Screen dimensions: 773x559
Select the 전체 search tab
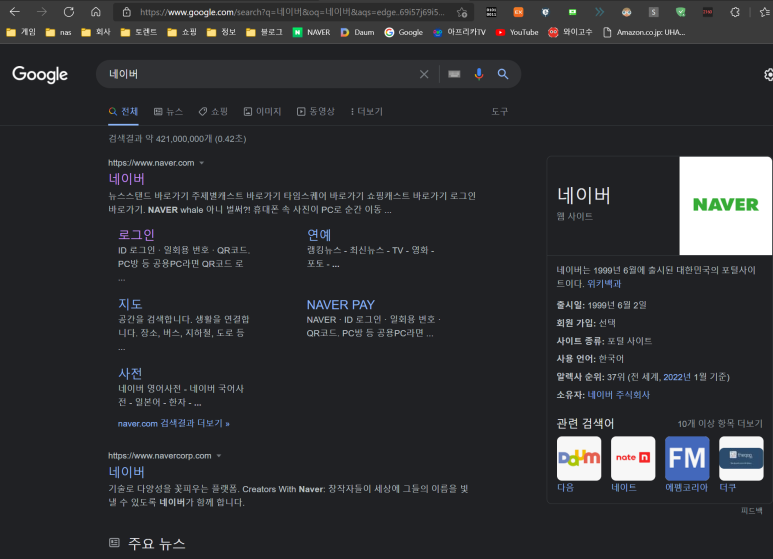[123, 111]
